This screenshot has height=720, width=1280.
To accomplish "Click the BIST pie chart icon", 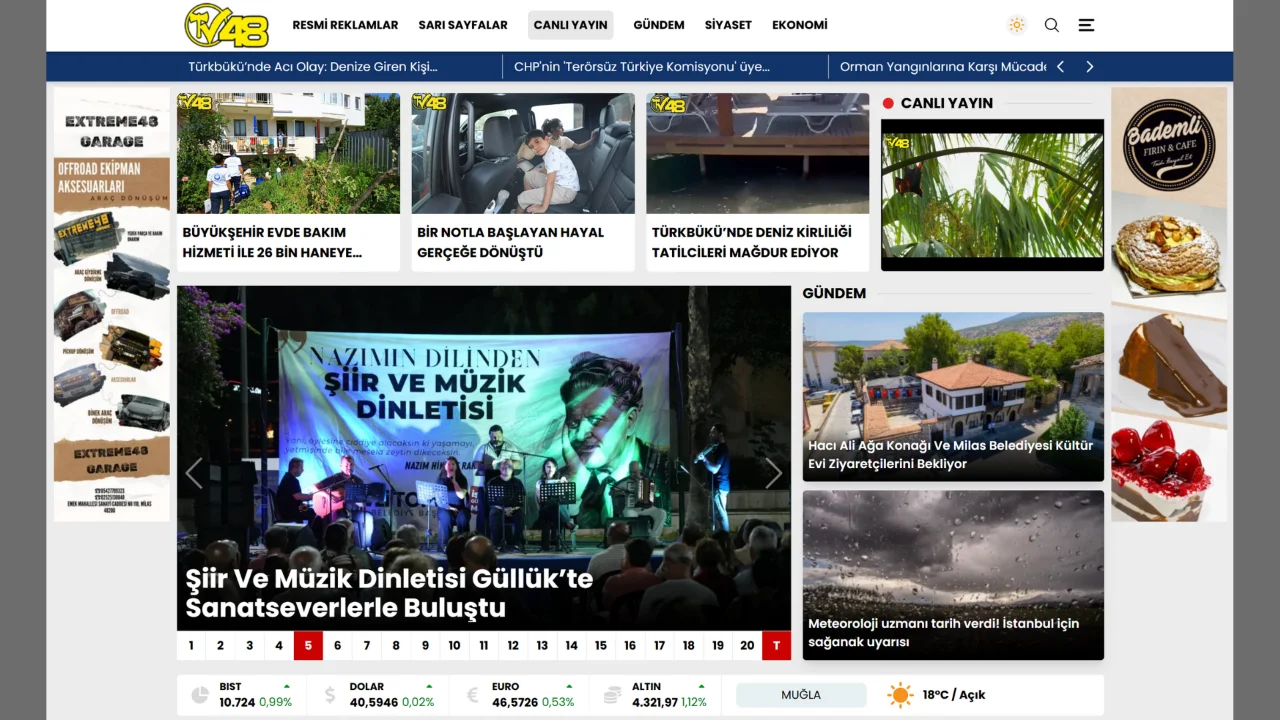I will 200,695.
